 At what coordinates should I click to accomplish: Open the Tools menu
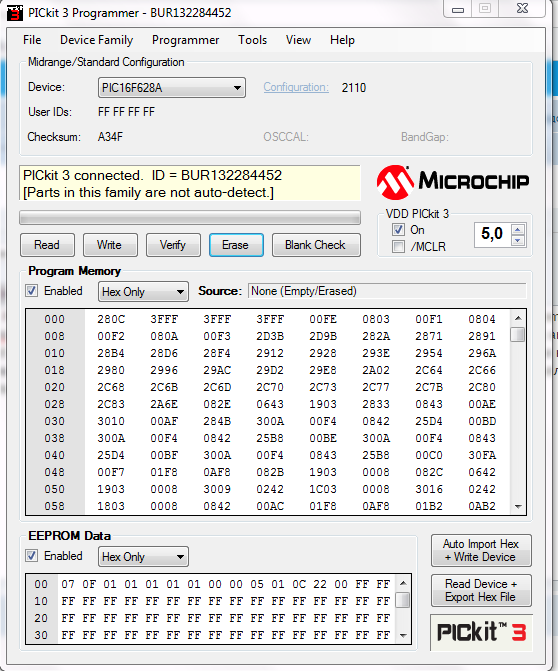coord(252,40)
